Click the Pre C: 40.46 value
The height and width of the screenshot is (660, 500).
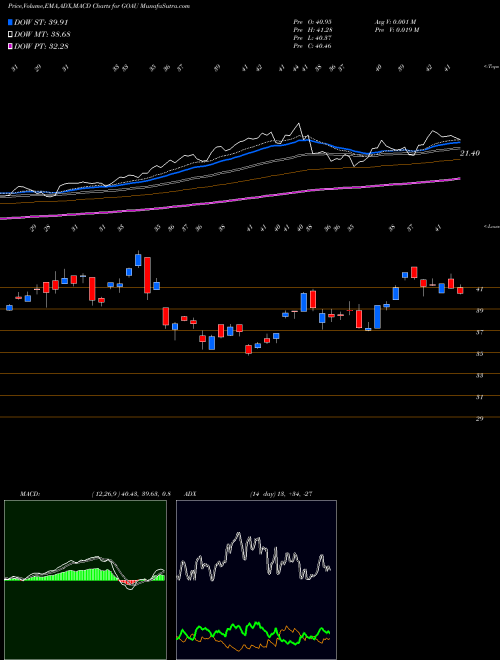point(313,46)
